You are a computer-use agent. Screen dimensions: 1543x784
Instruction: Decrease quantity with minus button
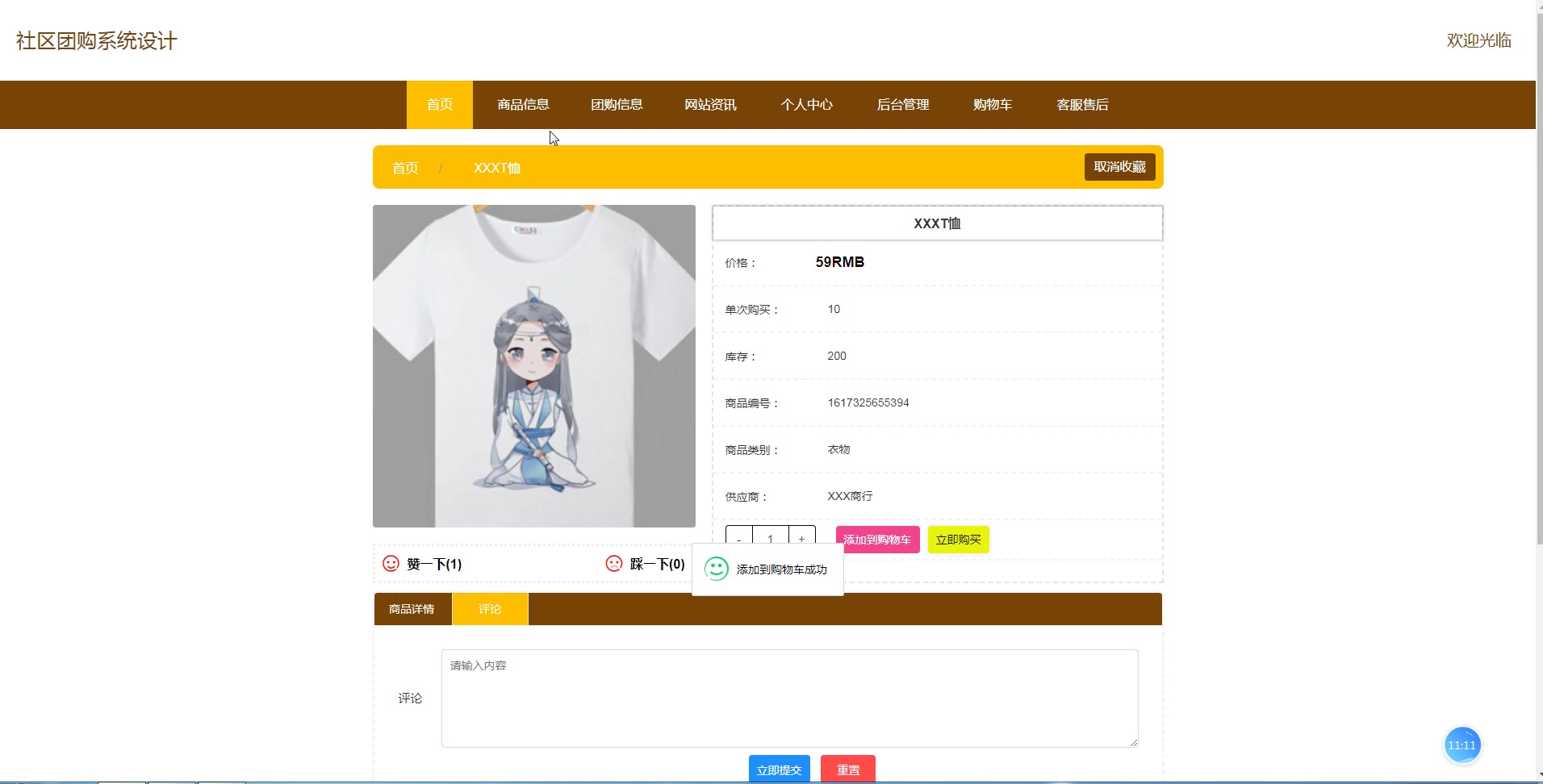click(738, 537)
